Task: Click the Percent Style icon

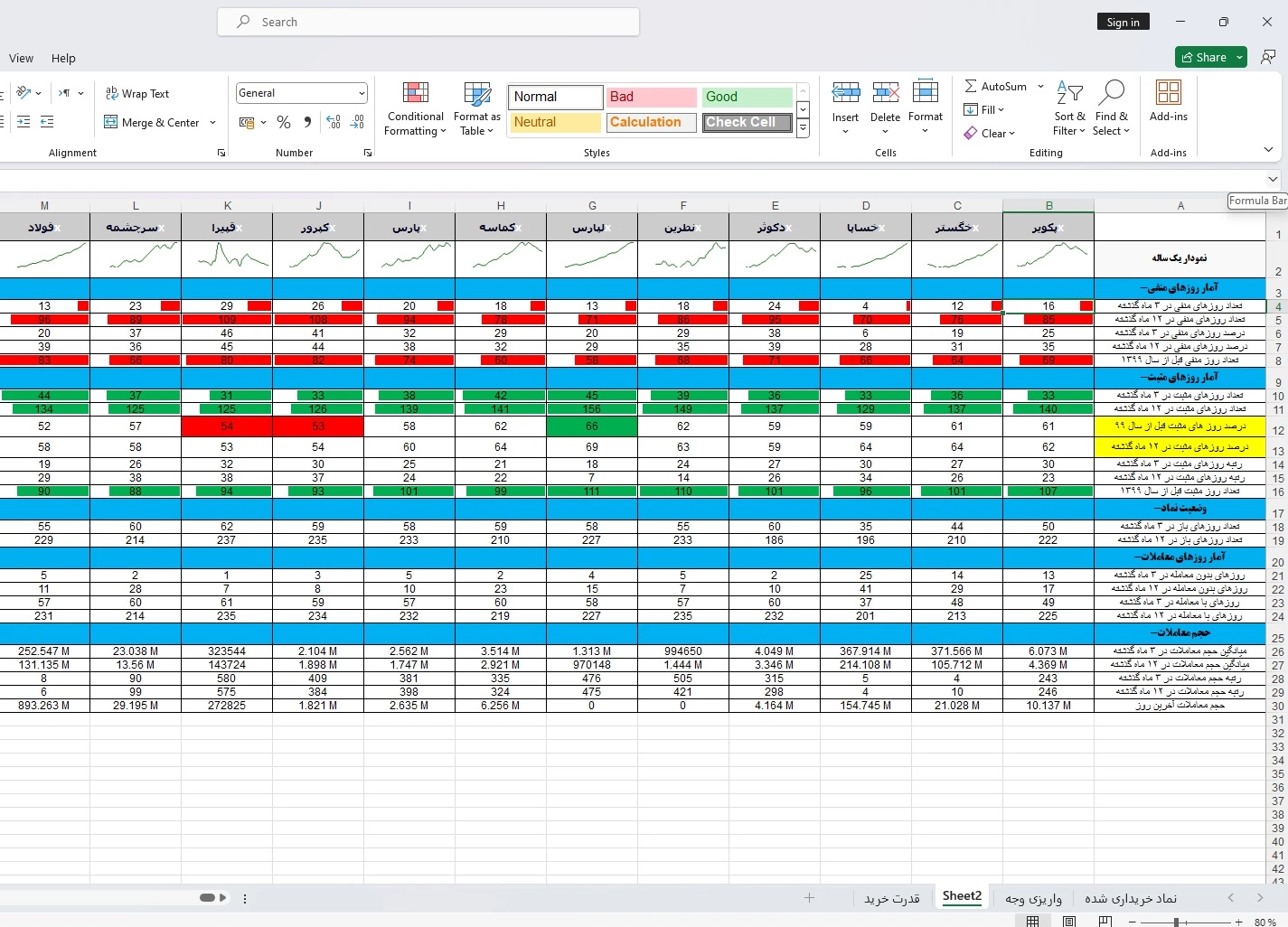Action: tap(284, 122)
